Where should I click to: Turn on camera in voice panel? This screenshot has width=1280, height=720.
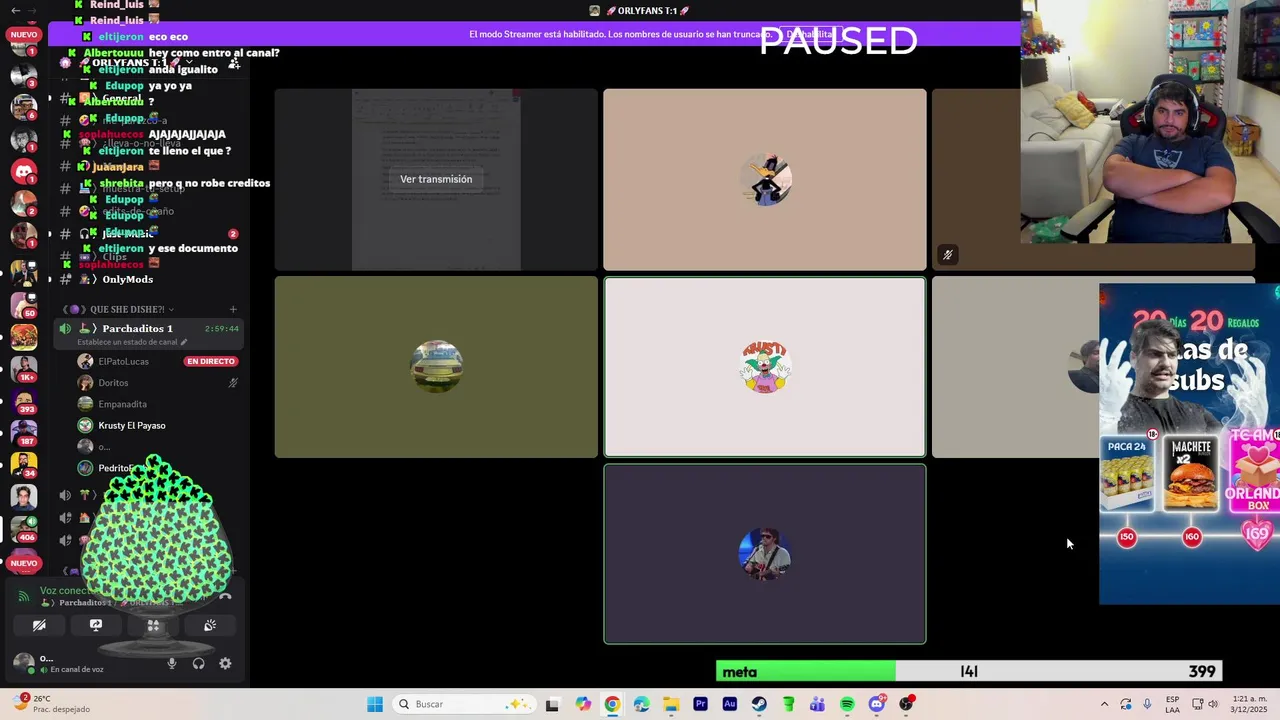pyautogui.click(x=39, y=625)
